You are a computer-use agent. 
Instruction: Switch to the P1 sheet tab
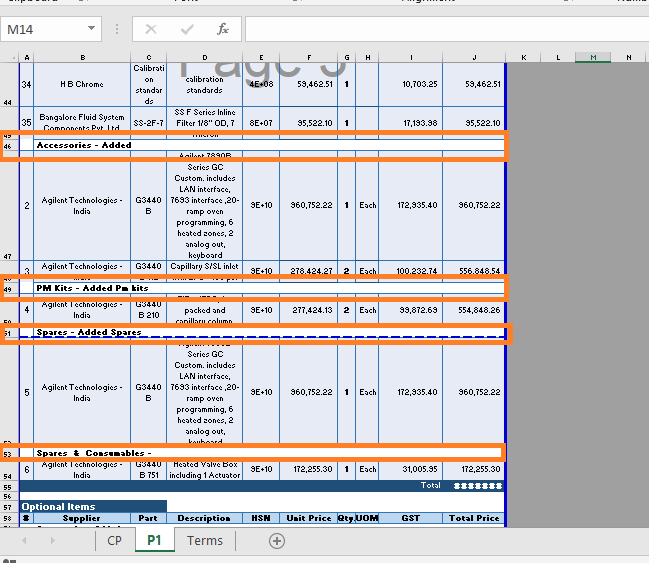[154, 541]
